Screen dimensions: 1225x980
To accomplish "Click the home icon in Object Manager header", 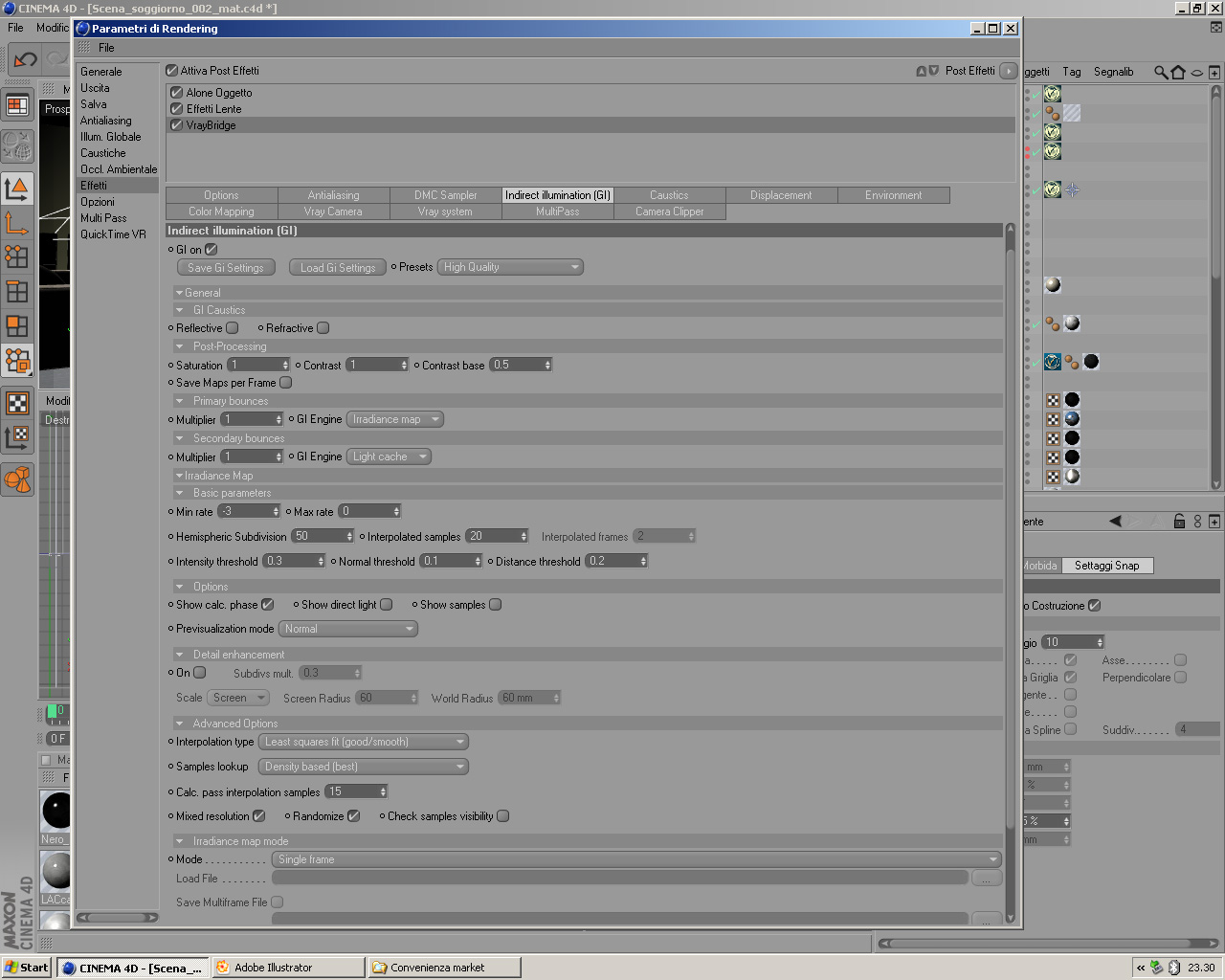I will 1178,72.
